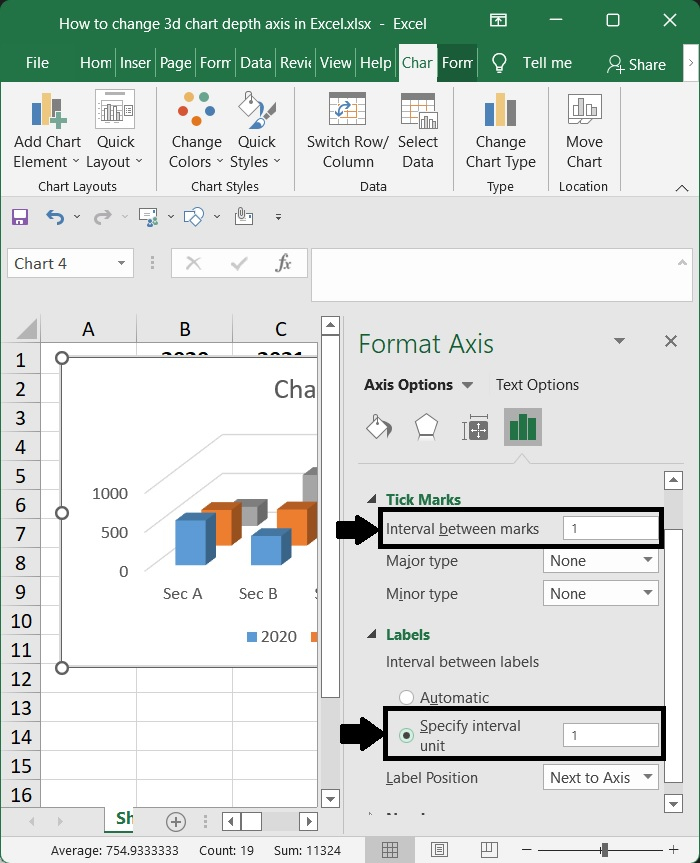Click the Undo arrow
The height and width of the screenshot is (863, 700).
(55, 217)
